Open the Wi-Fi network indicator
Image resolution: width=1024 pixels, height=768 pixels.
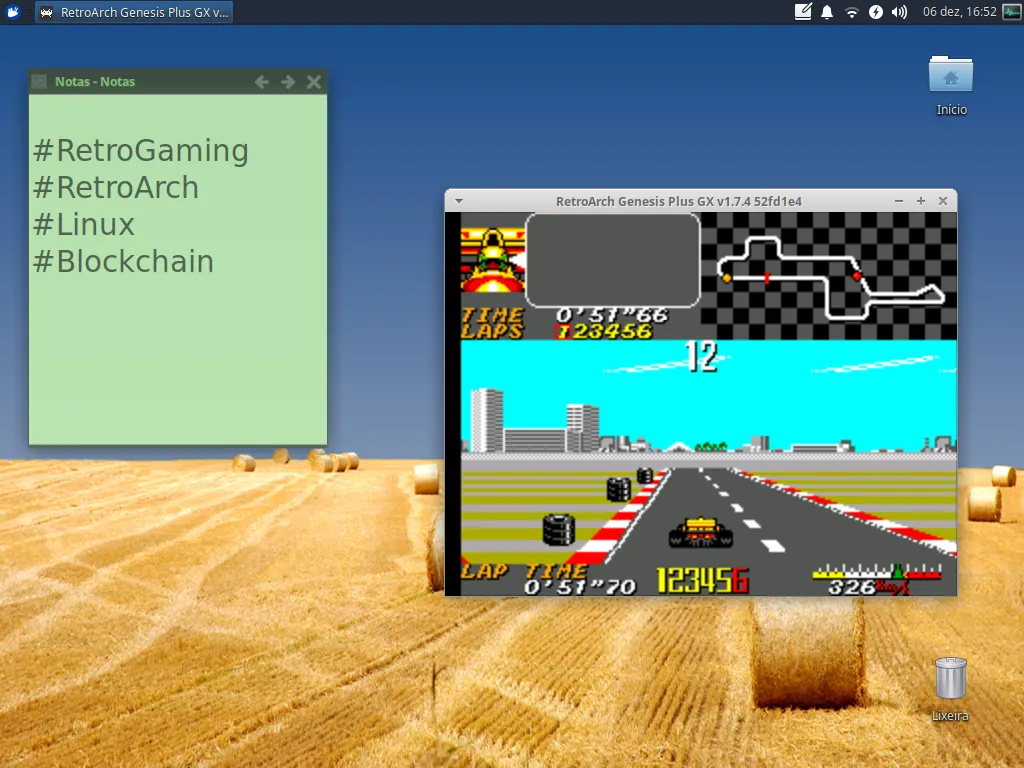852,12
